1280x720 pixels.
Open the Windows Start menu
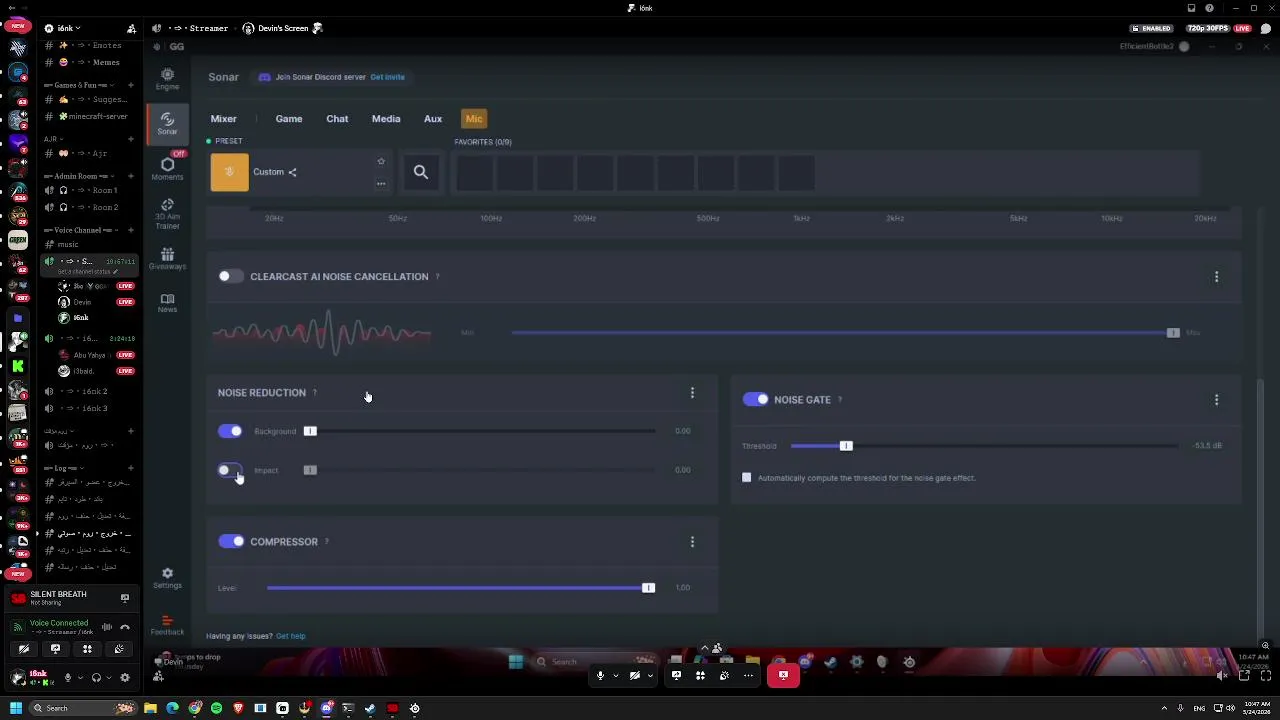coord(15,708)
